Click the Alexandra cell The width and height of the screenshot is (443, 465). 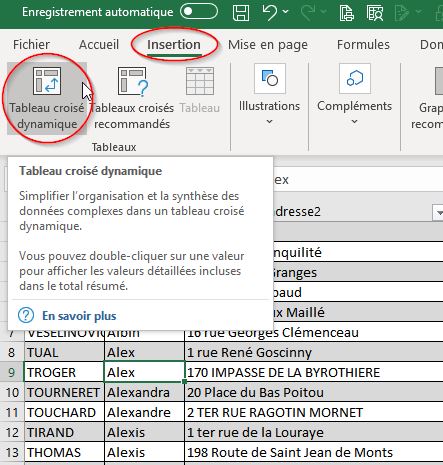pos(144,392)
